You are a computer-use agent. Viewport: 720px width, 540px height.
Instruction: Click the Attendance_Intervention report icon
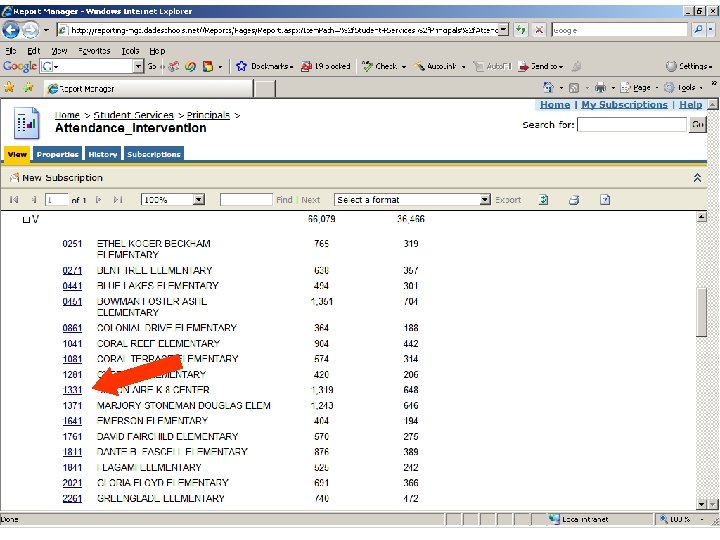coord(27,123)
